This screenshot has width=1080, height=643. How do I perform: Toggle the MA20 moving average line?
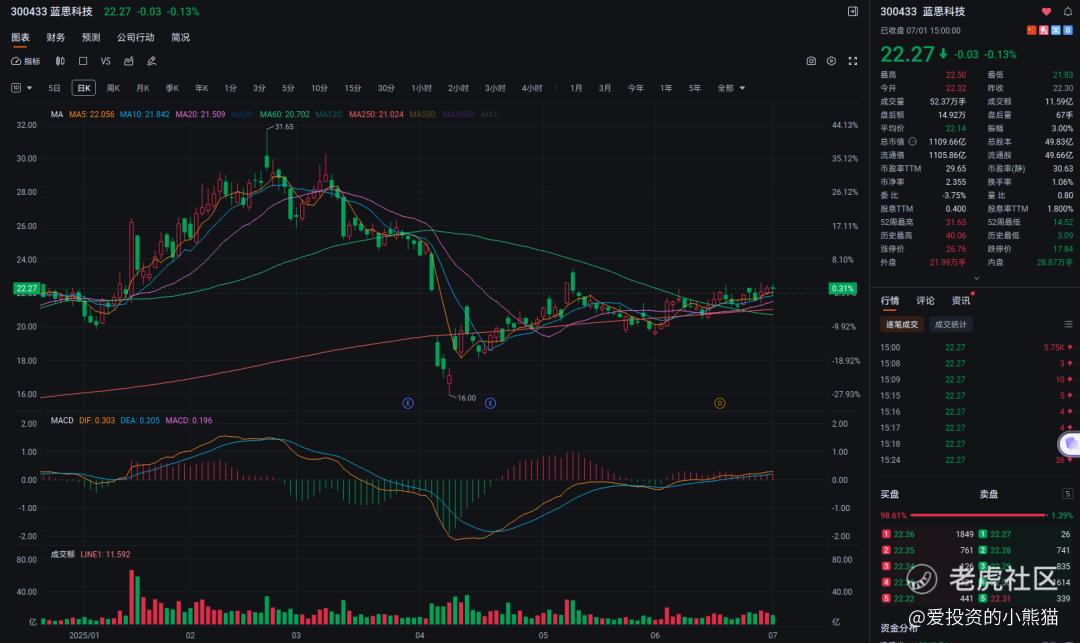coord(200,114)
